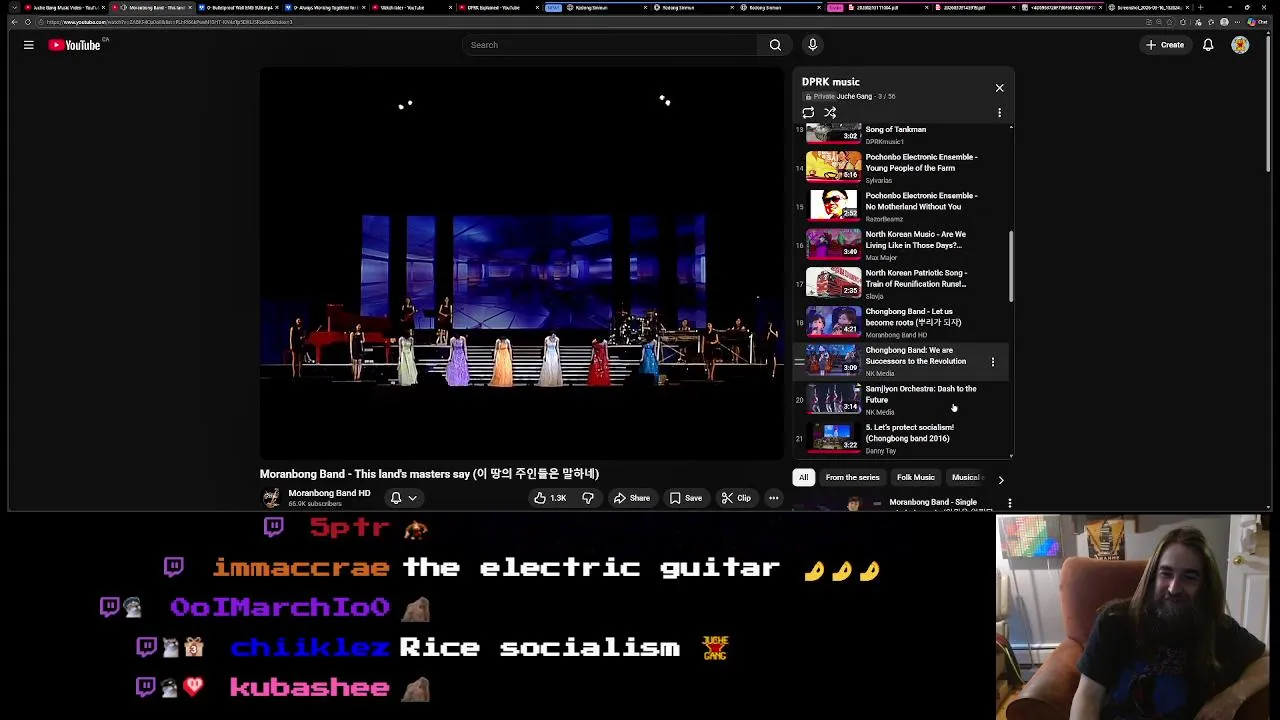Select Let's protect socialism playlist entry

(x=900, y=438)
